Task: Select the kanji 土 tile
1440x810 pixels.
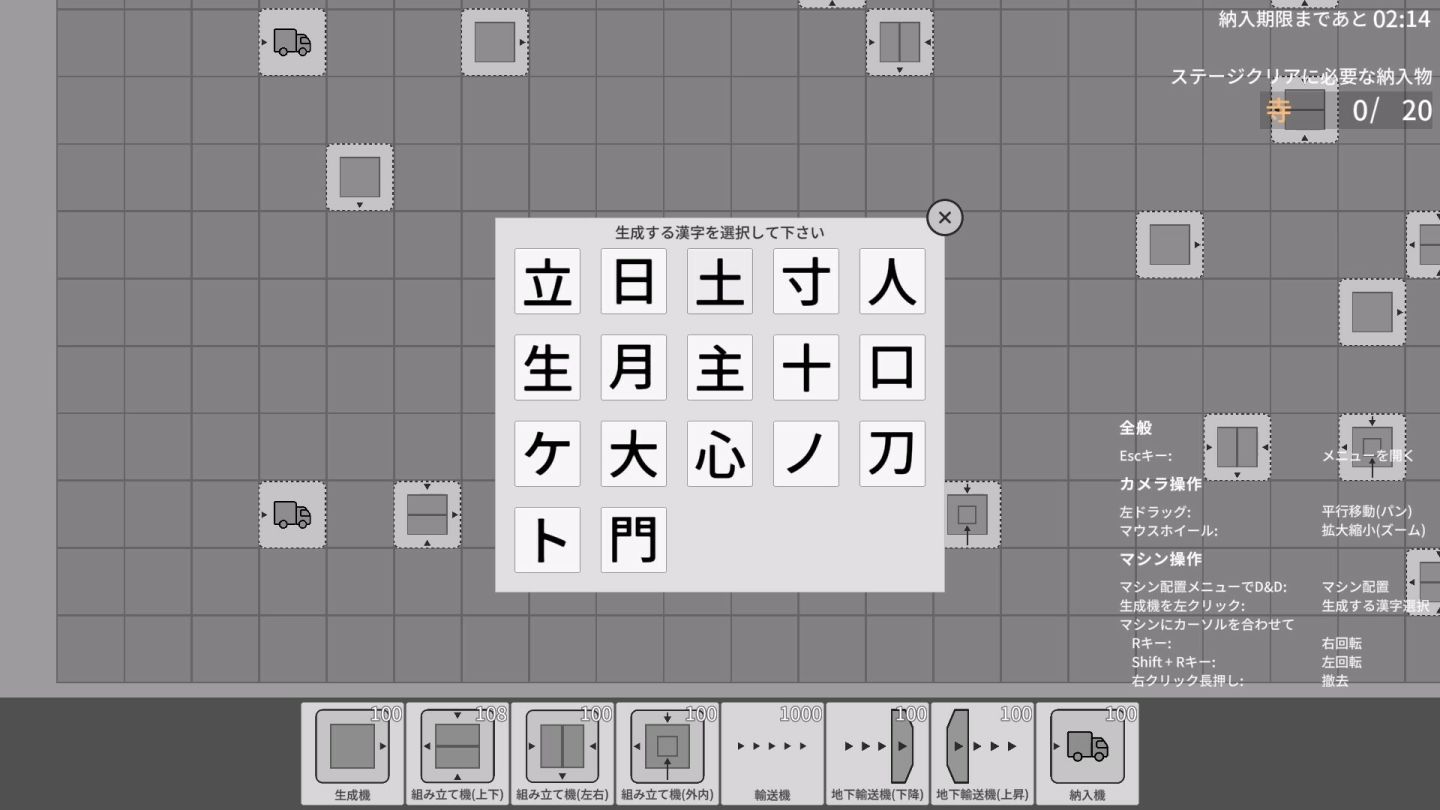Action: pyautogui.click(x=720, y=281)
